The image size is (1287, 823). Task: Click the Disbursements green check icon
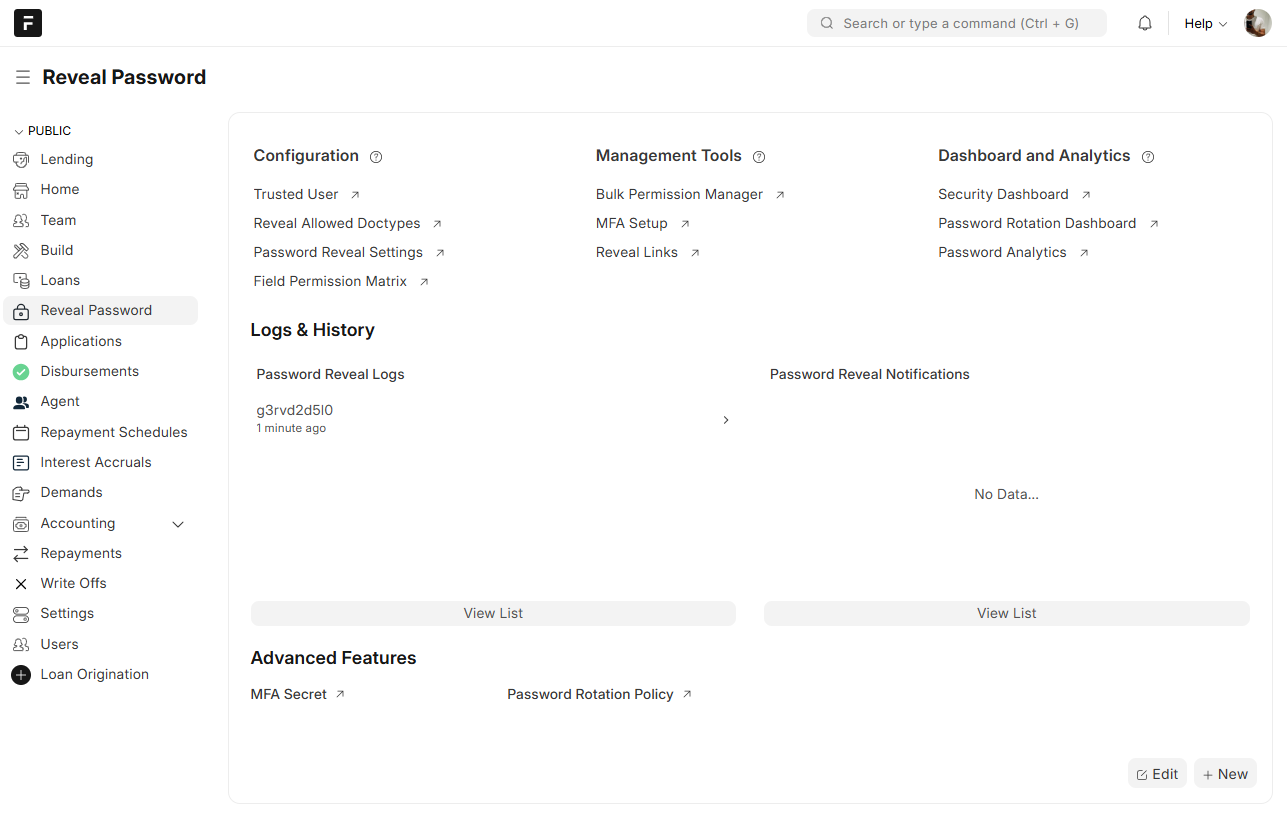21,372
